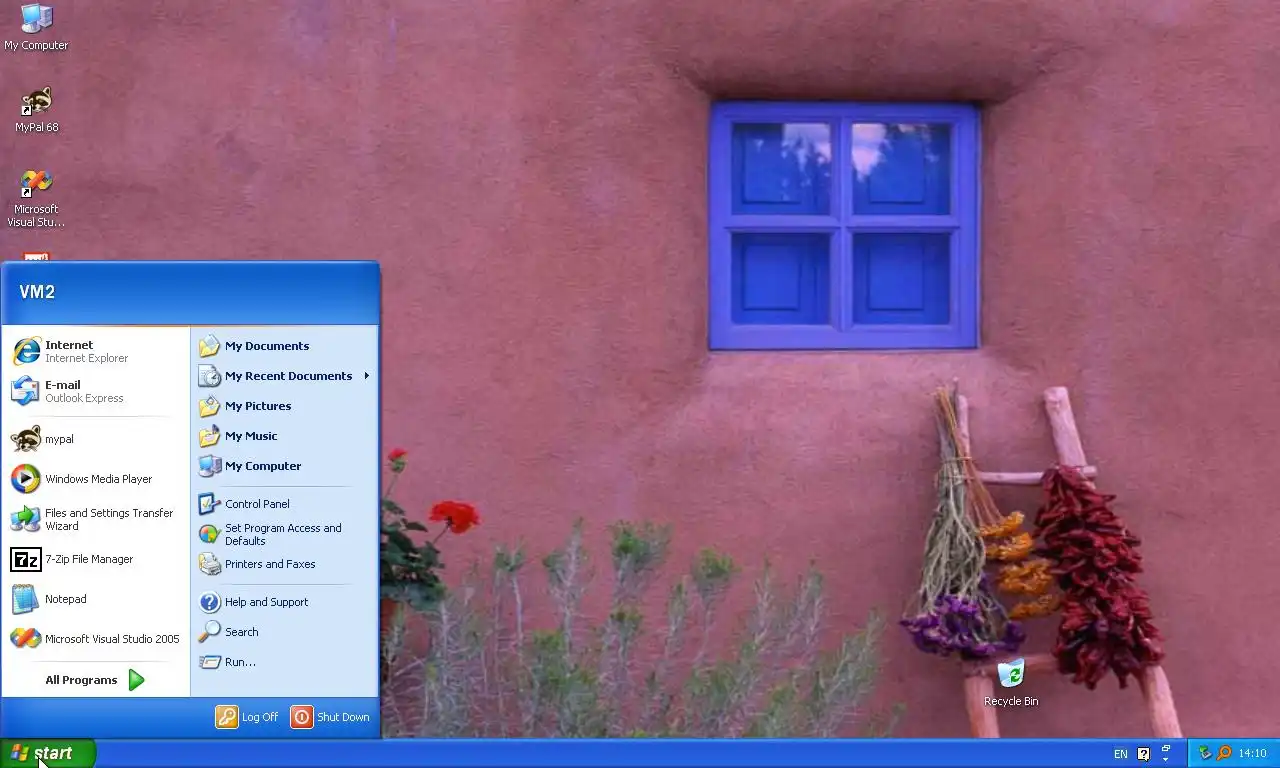1280x768 pixels.
Task: Open the My Computer desktop icon
Action: (x=36, y=27)
